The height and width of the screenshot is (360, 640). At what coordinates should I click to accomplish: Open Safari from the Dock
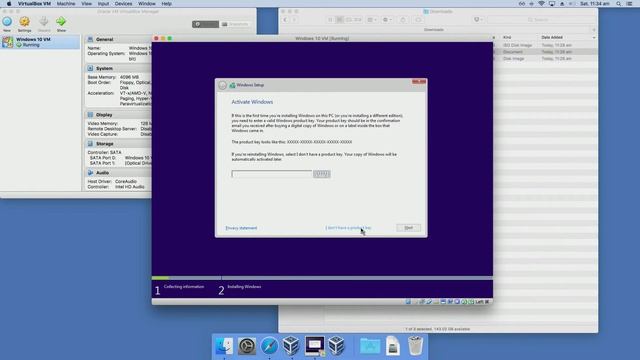pos(269,346)
